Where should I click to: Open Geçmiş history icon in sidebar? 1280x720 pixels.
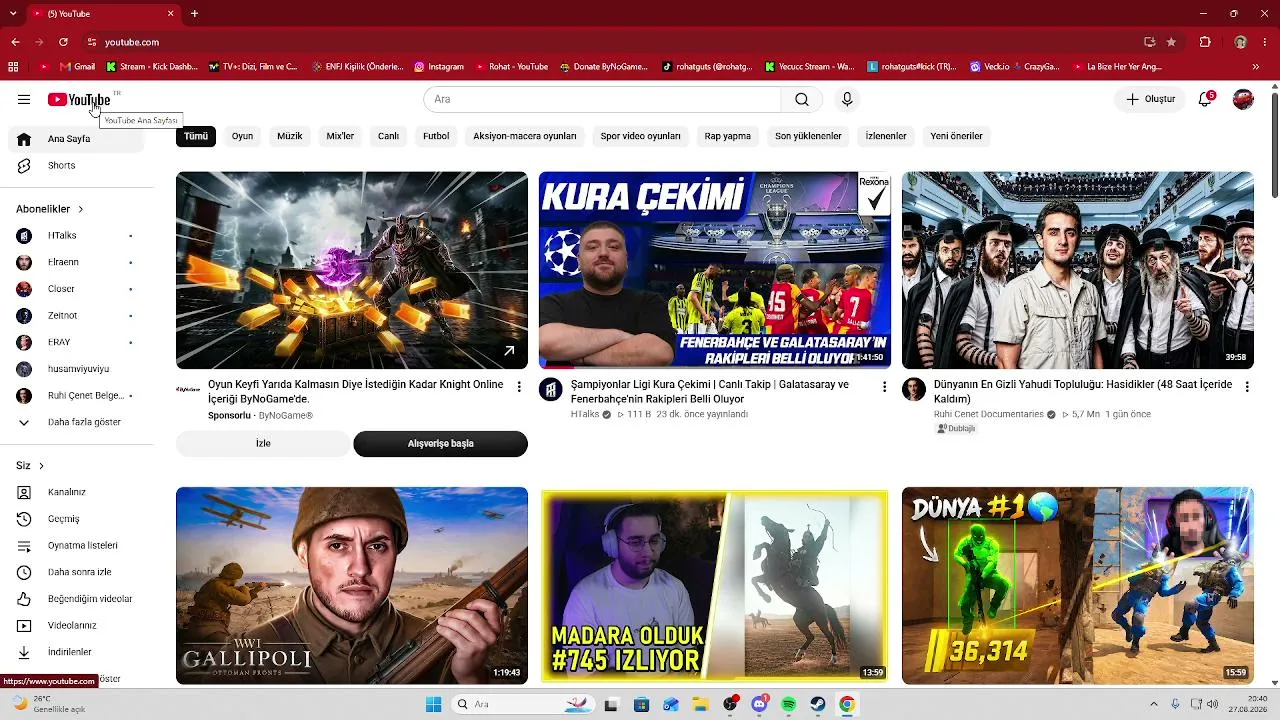(x=24, y=519)
